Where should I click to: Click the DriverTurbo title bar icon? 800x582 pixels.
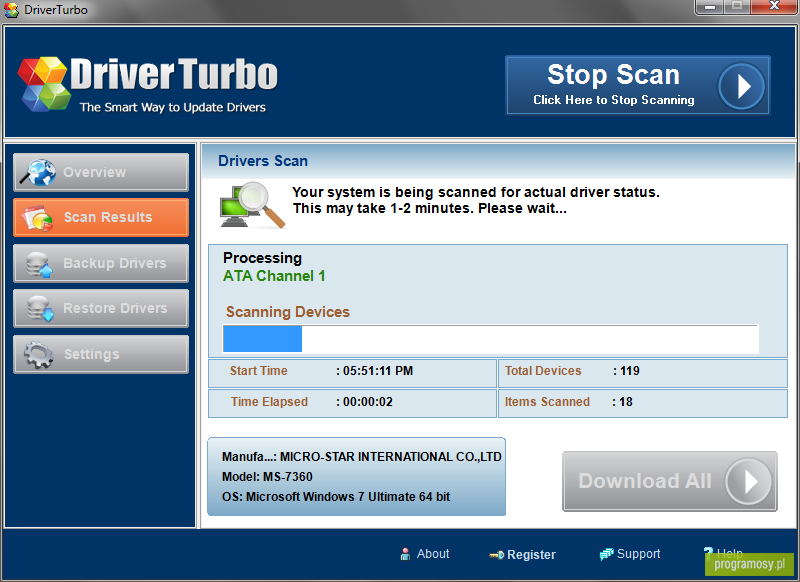(x=11, y=10)
